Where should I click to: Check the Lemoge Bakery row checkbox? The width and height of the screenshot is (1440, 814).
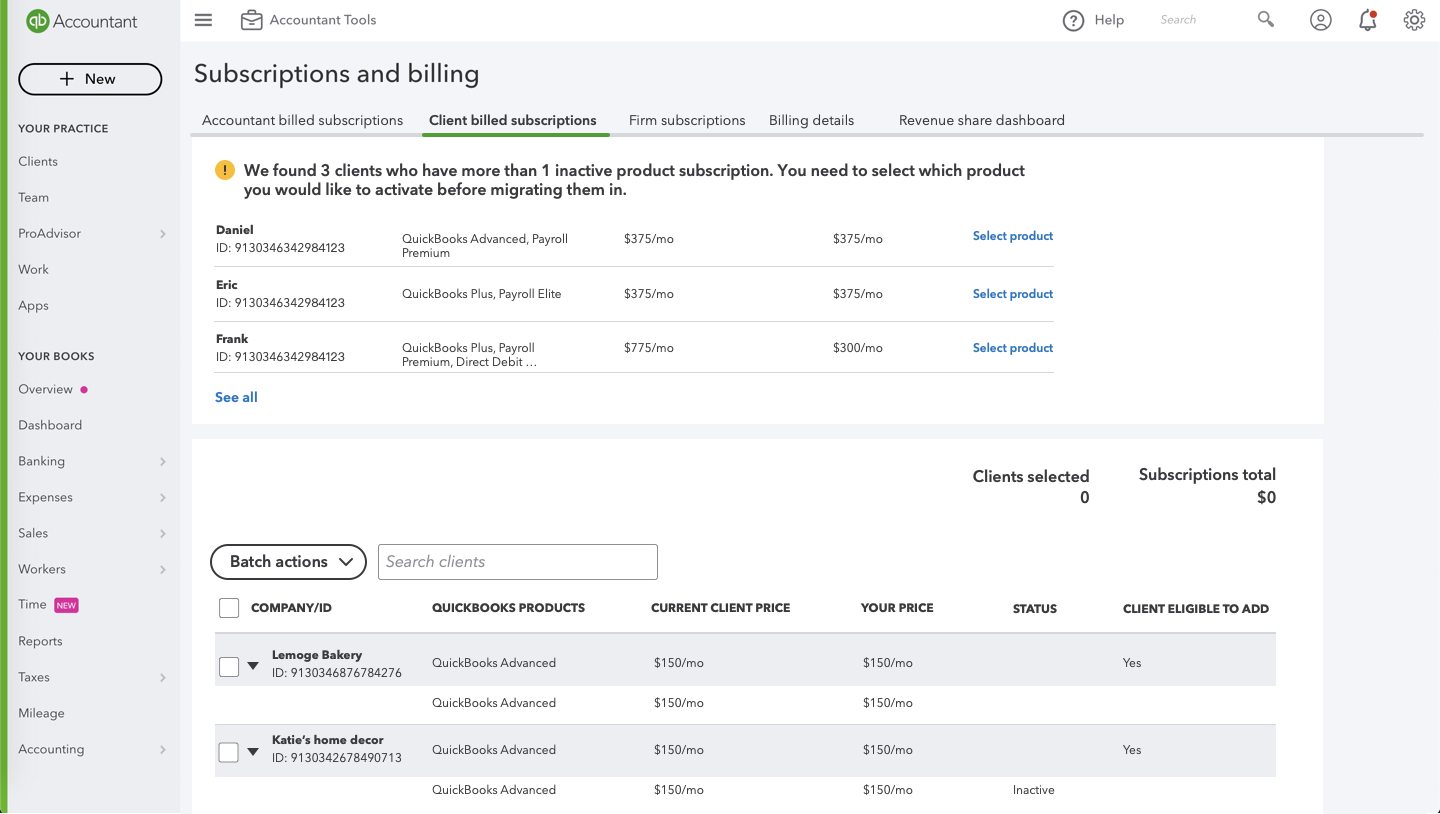[229, 666]
